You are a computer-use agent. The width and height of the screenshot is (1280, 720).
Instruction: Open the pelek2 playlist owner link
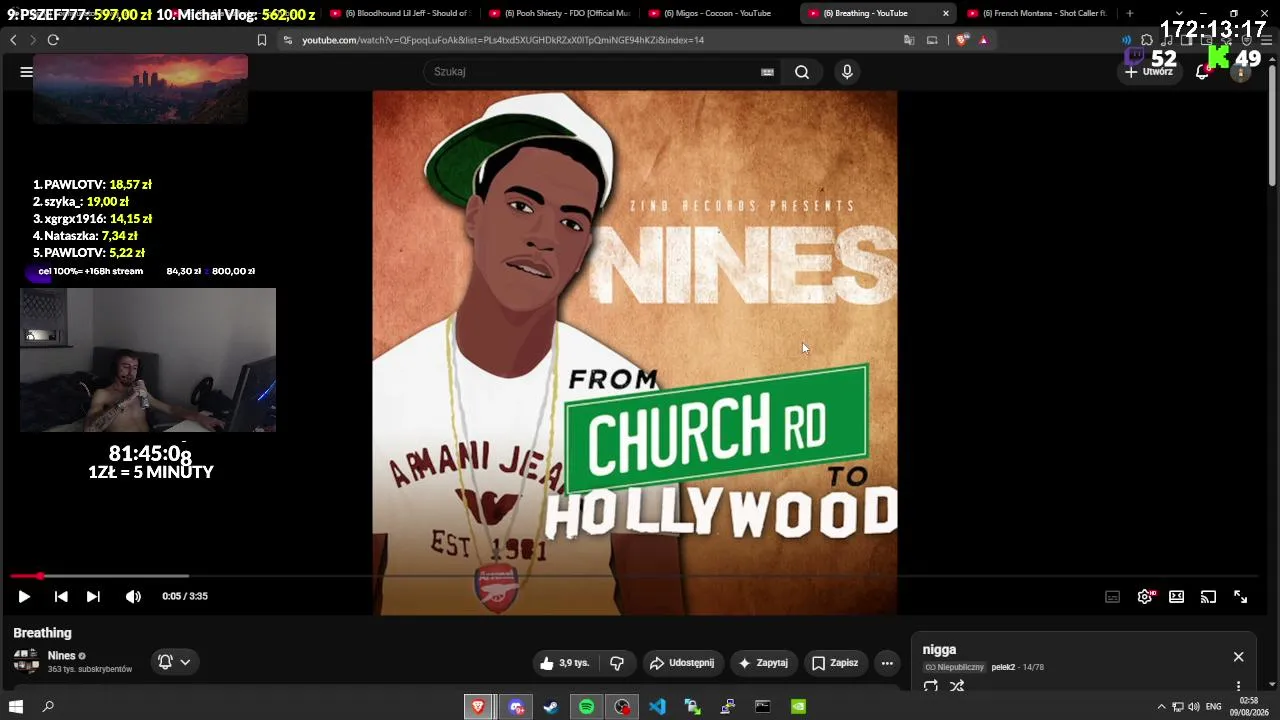coord(1003,667)
